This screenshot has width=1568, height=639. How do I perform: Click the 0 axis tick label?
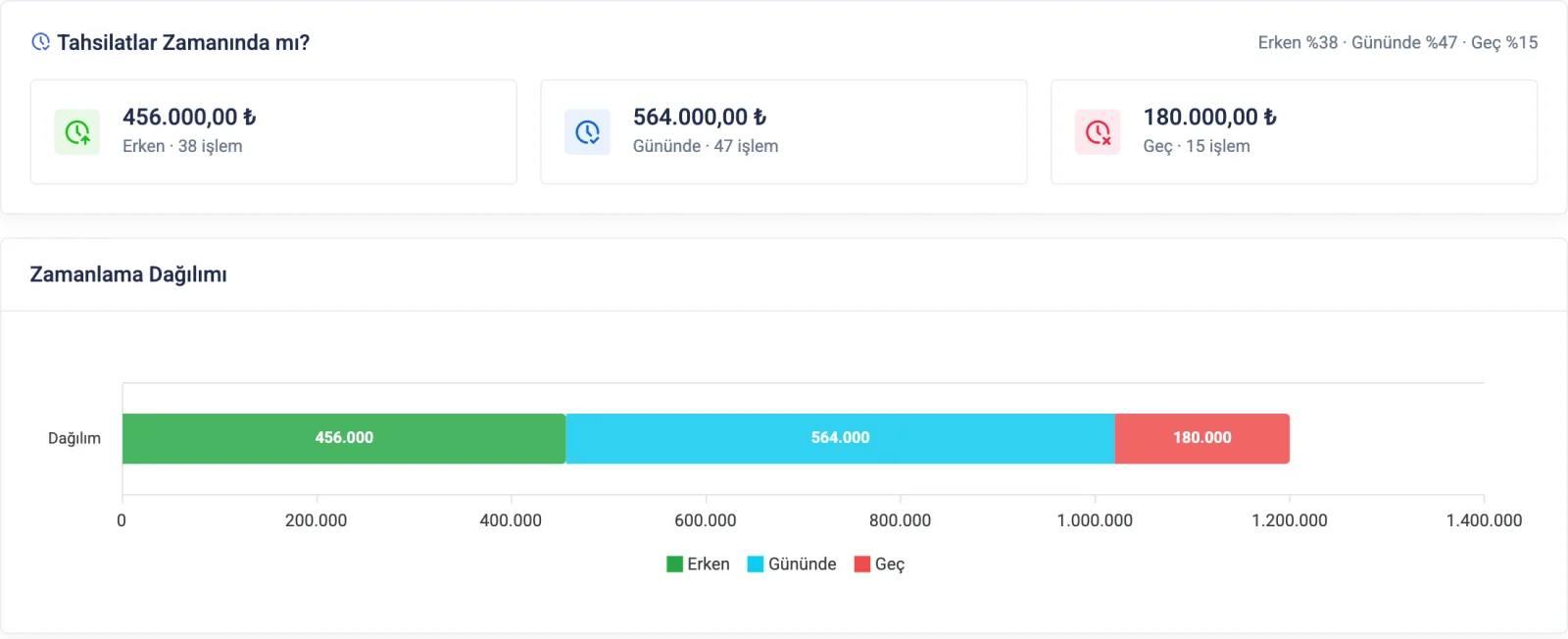[x=122, y=520]
